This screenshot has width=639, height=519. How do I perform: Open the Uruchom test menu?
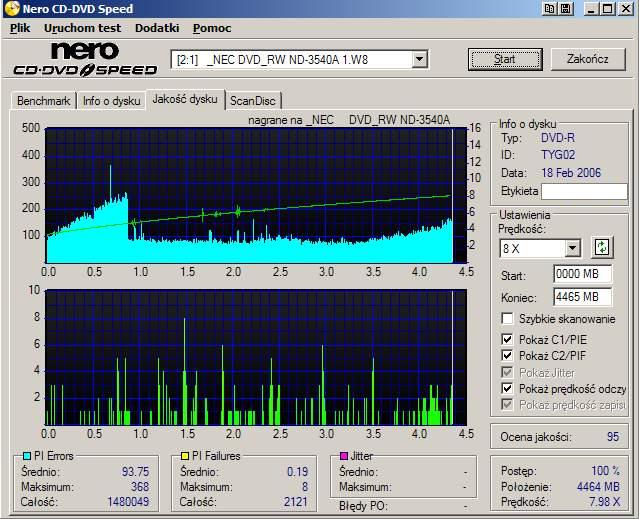tap(82, 28)
